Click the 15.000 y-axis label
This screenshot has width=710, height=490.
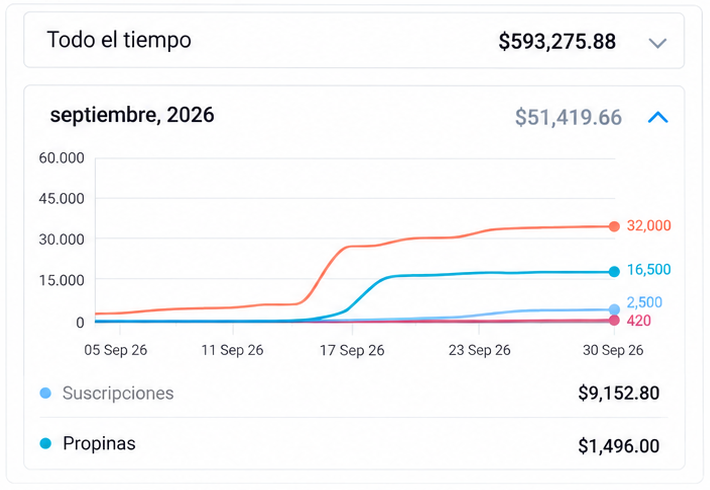point(62,280)
